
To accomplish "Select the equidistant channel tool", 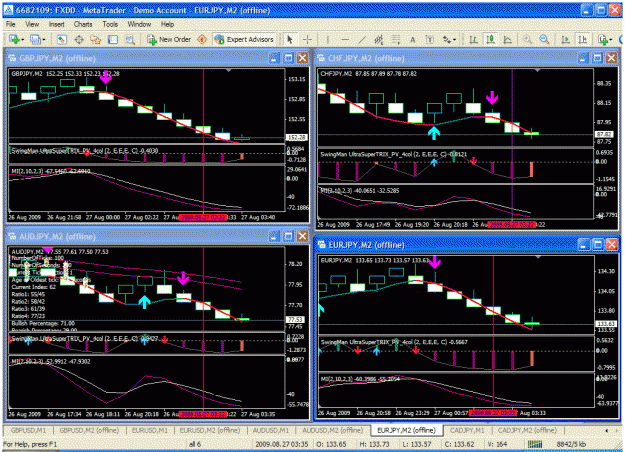I will (379, 39).
